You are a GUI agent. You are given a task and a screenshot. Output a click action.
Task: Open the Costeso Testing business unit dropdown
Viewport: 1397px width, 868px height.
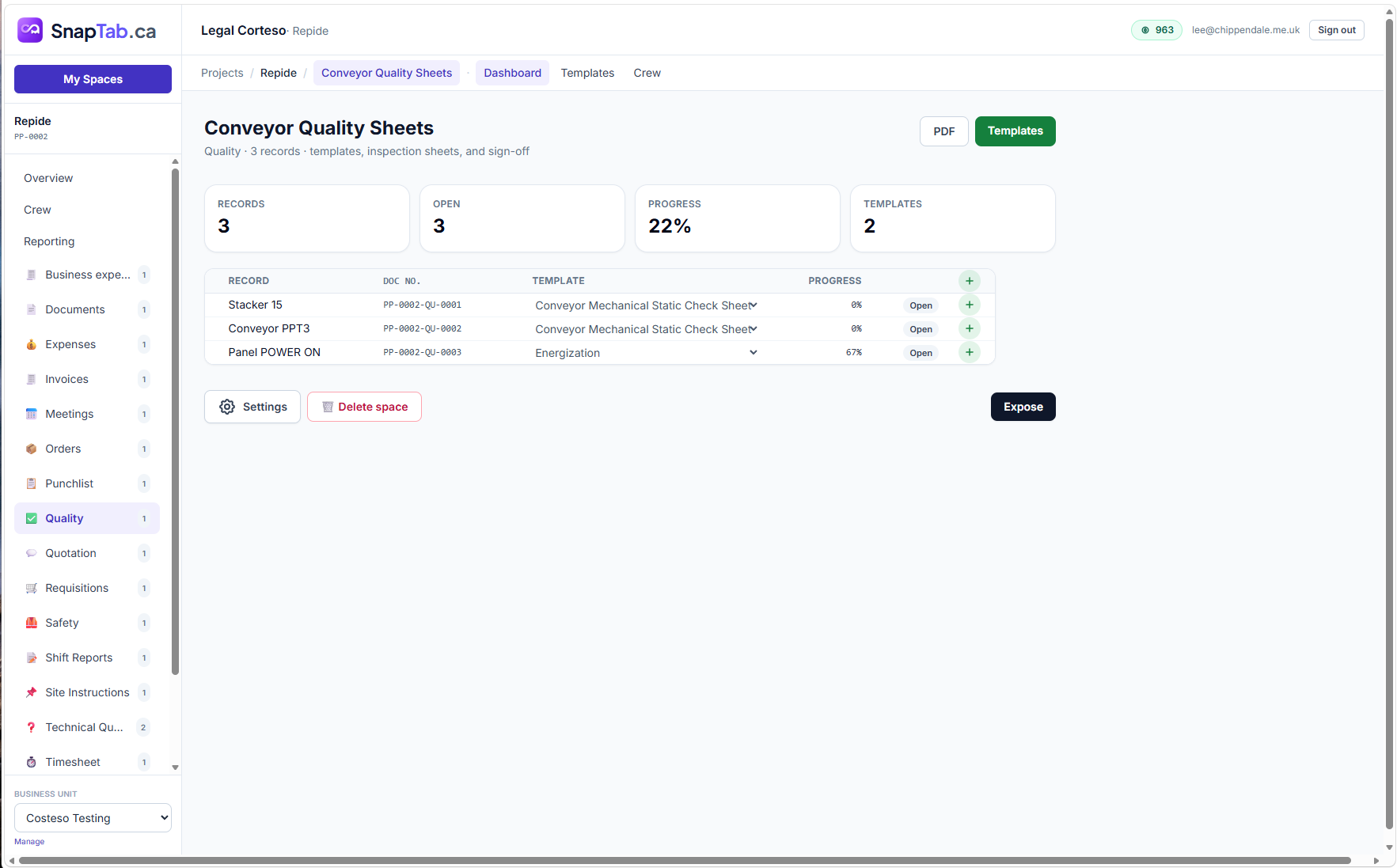click(93, 818)
